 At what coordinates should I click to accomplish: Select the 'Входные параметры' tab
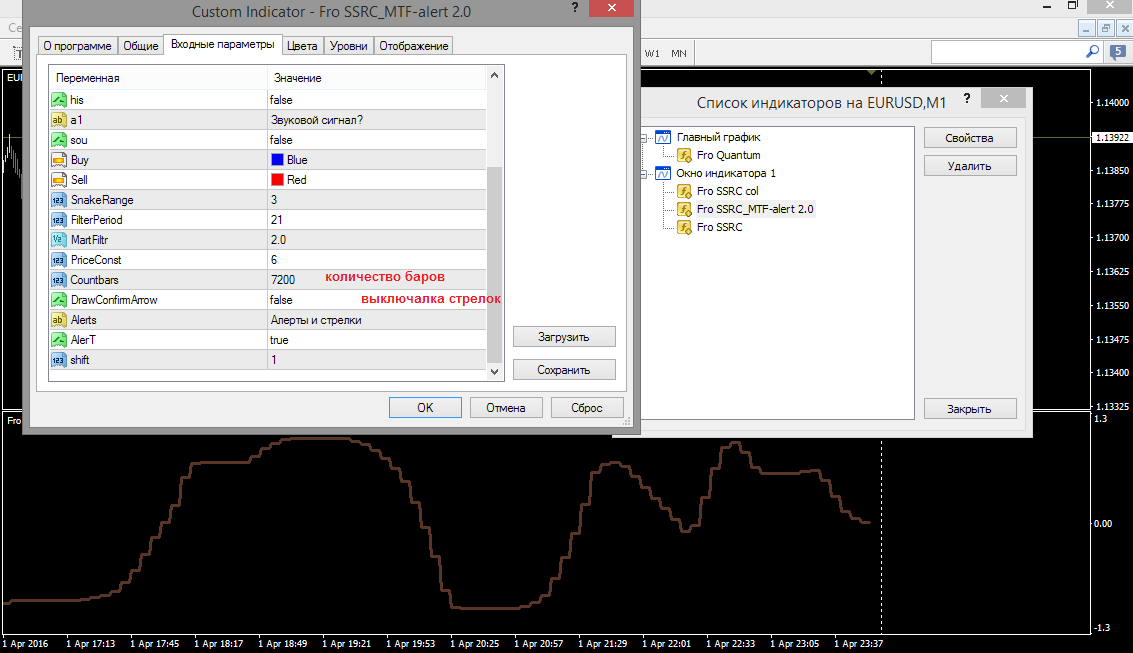click(223, 44)
